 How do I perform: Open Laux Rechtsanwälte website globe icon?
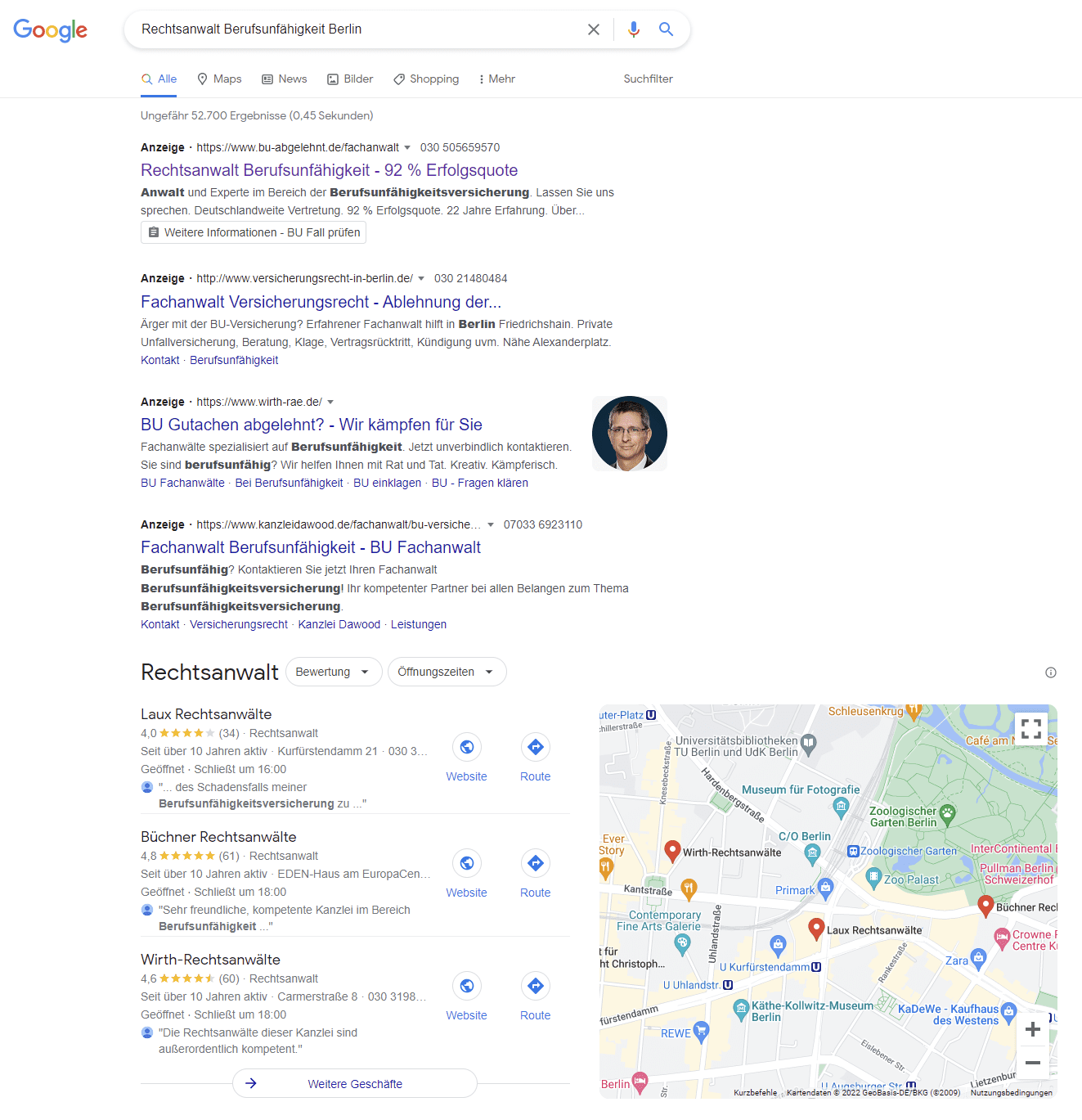coord(467,747)
